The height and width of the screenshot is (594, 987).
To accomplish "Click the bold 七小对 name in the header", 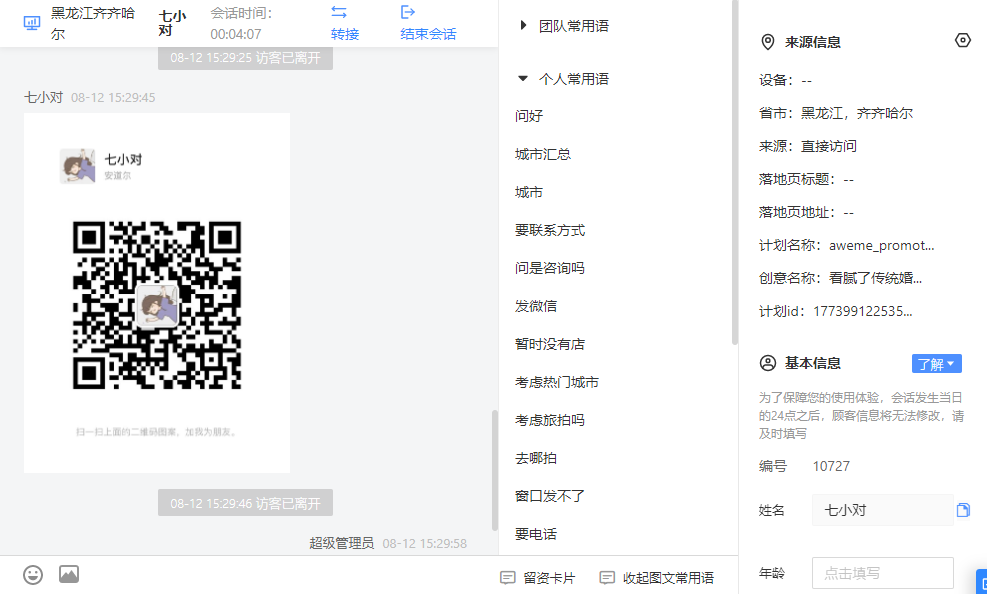I will tap(172, 23).
